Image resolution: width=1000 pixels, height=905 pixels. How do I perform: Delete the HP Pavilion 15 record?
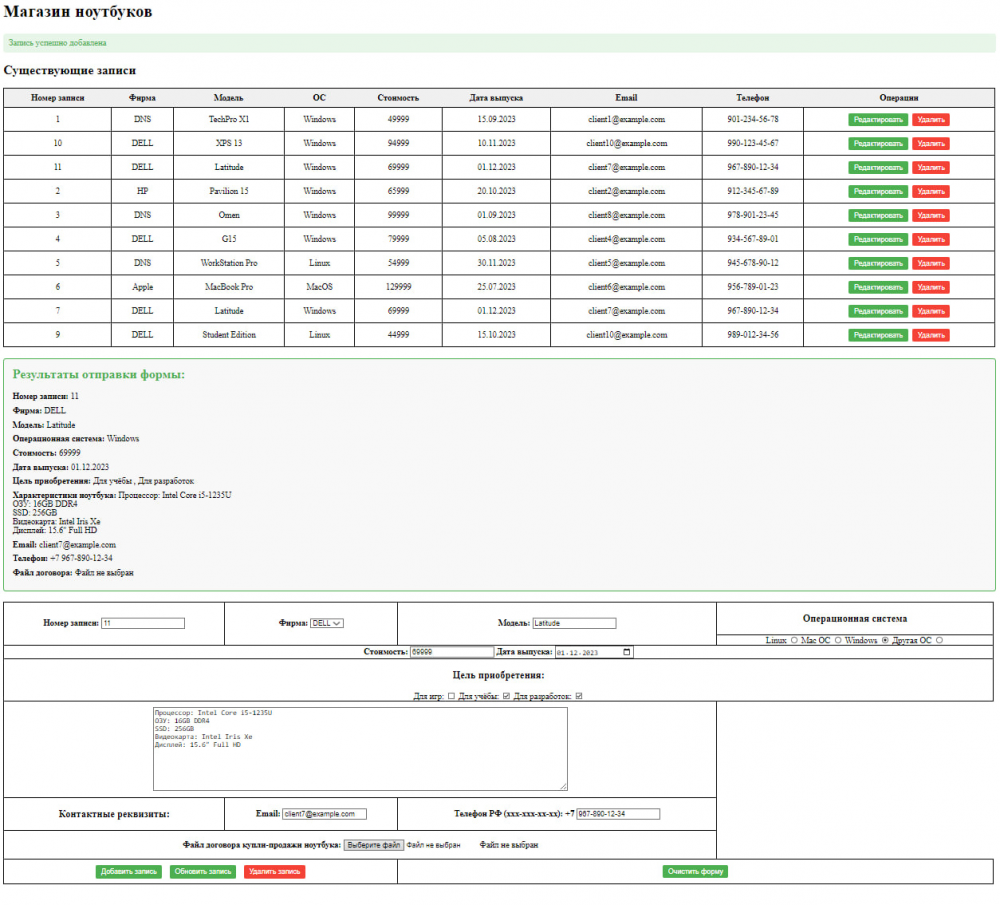pos(930,191)
